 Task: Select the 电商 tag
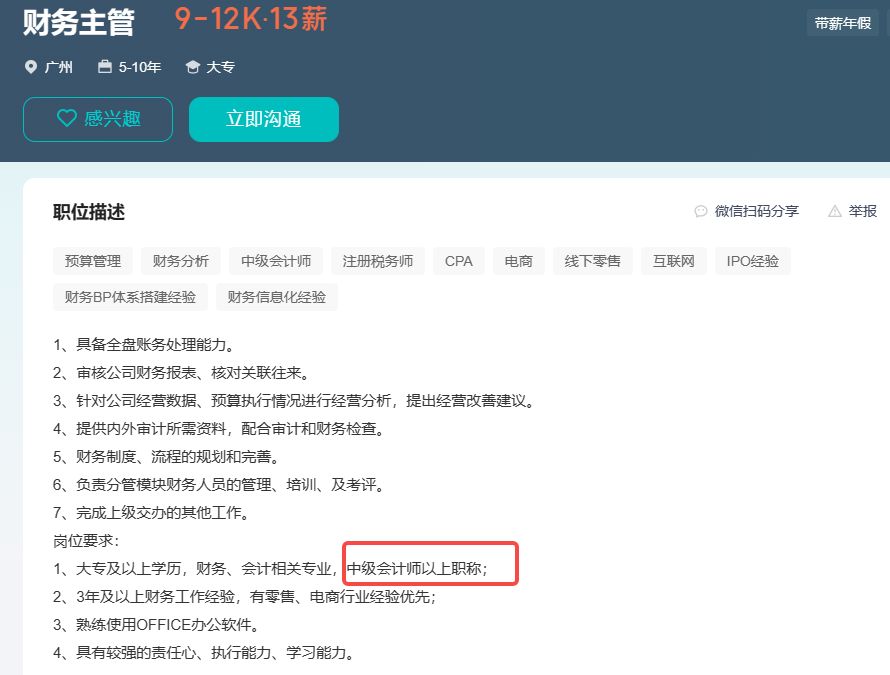click(x=518, y=260)
